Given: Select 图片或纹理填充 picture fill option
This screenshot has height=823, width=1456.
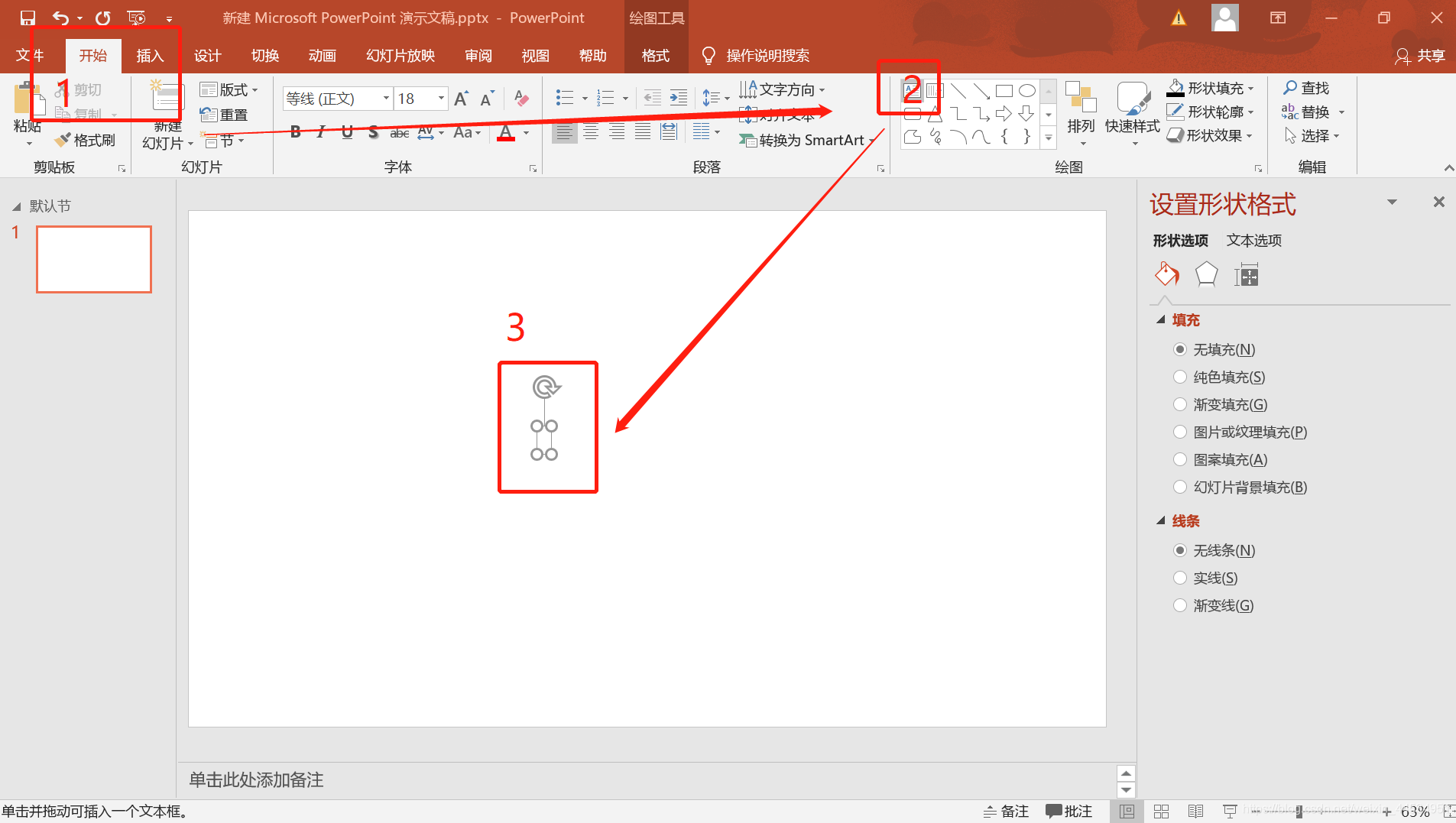Looking at the screenshot, I should point(1180,432).
